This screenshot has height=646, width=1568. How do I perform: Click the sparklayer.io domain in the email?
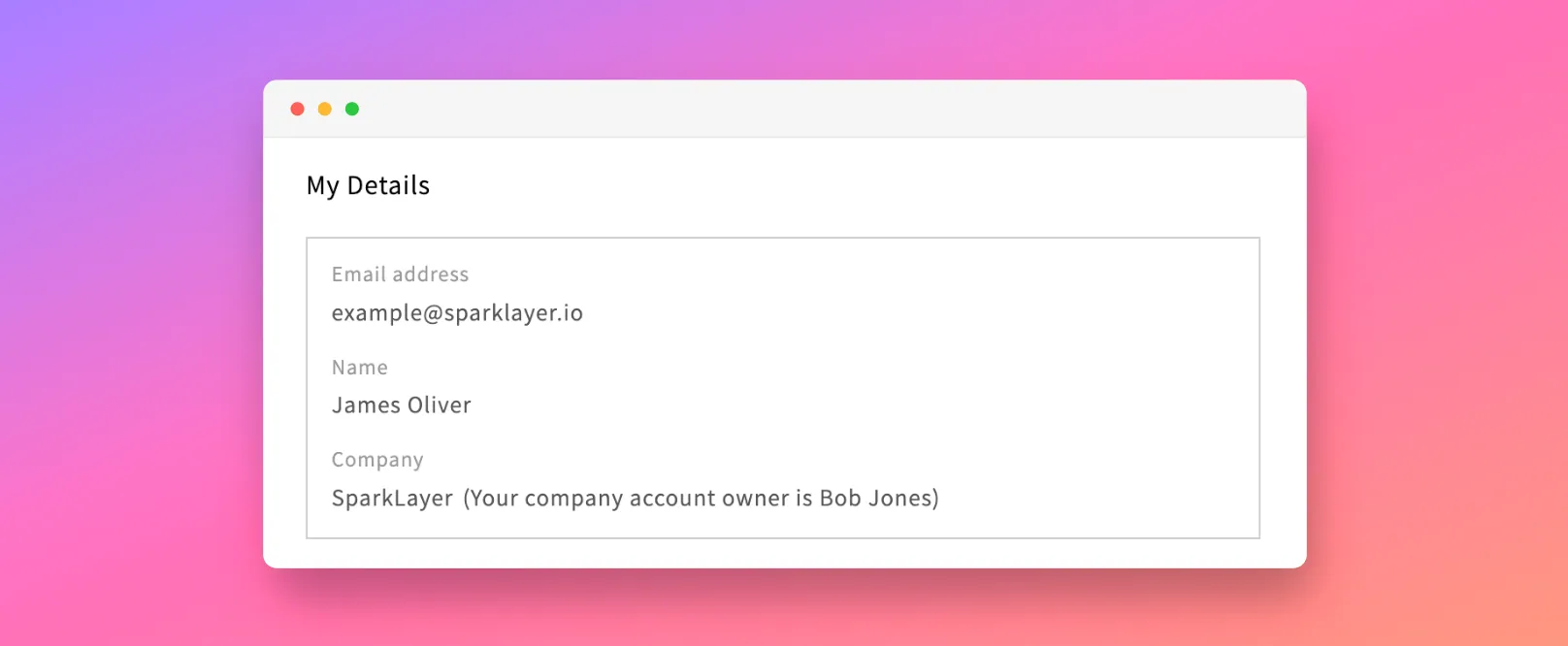(513, 313)
